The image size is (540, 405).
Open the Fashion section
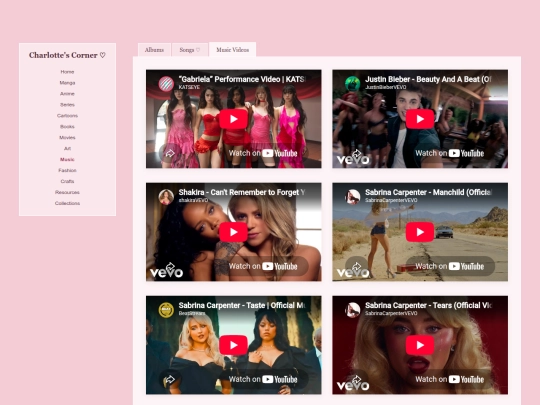[x=67, y=170]
